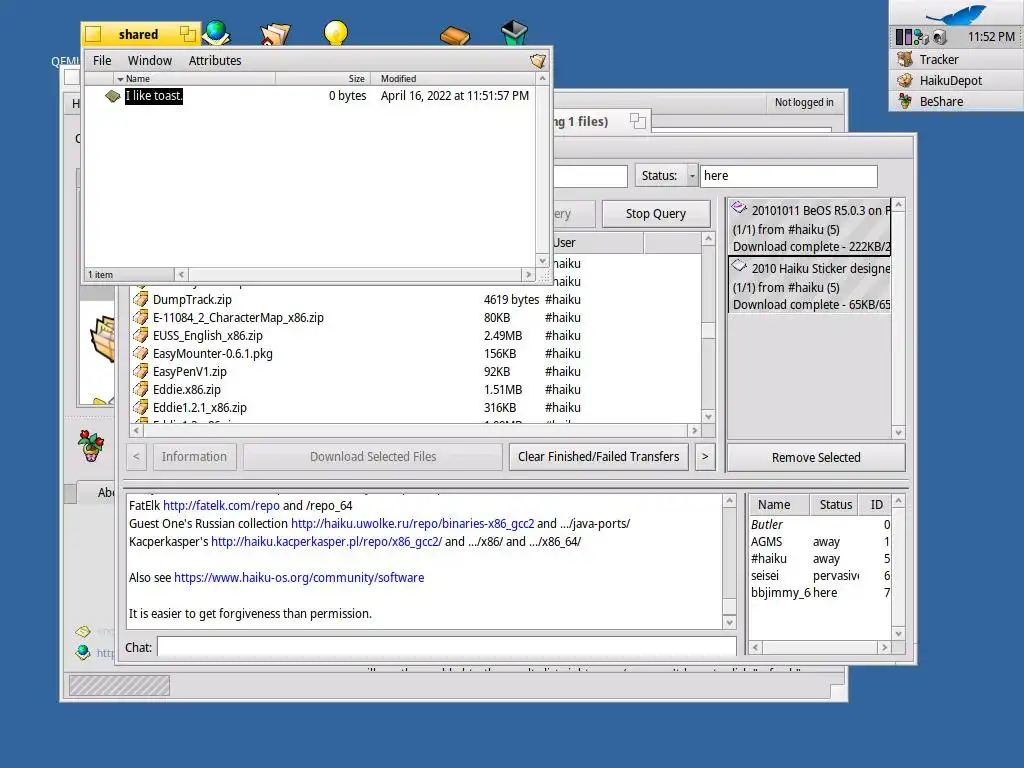Click the Chat input field
Screen dimensions: 1024x768
click(x=447, y=647)
